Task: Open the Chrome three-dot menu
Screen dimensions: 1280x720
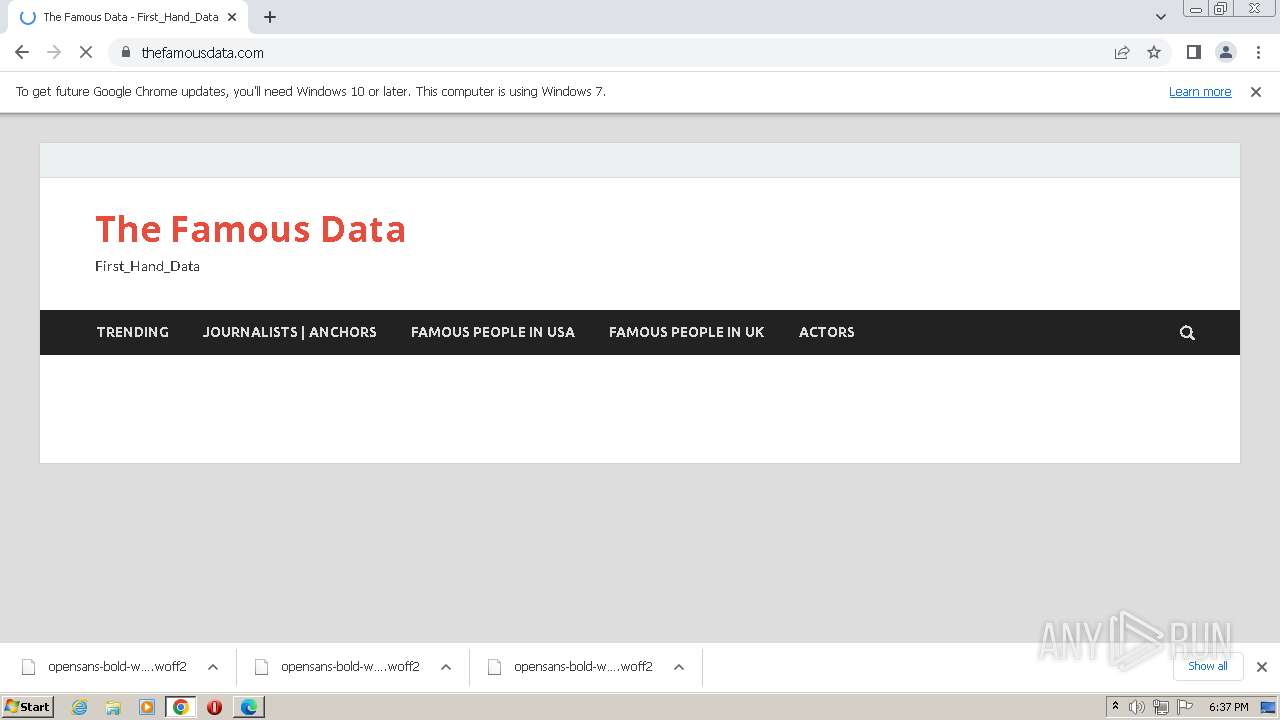Action: [x=1258, y=52]
